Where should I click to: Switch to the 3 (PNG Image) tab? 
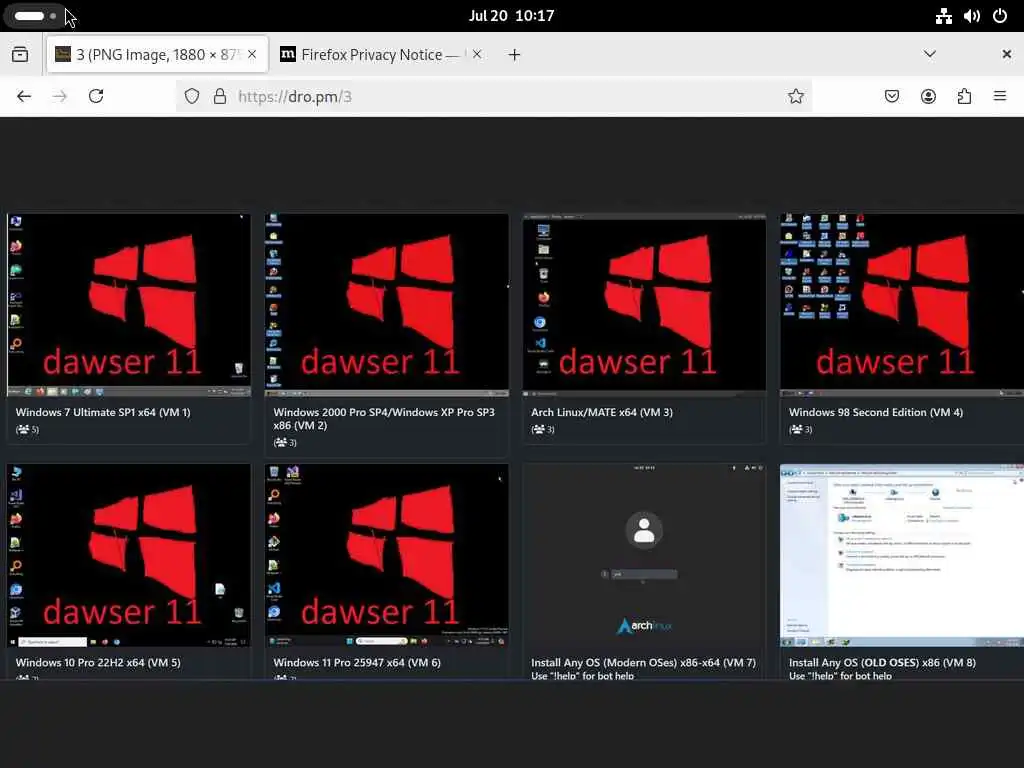pyautogui.click(x=157, y=54)
